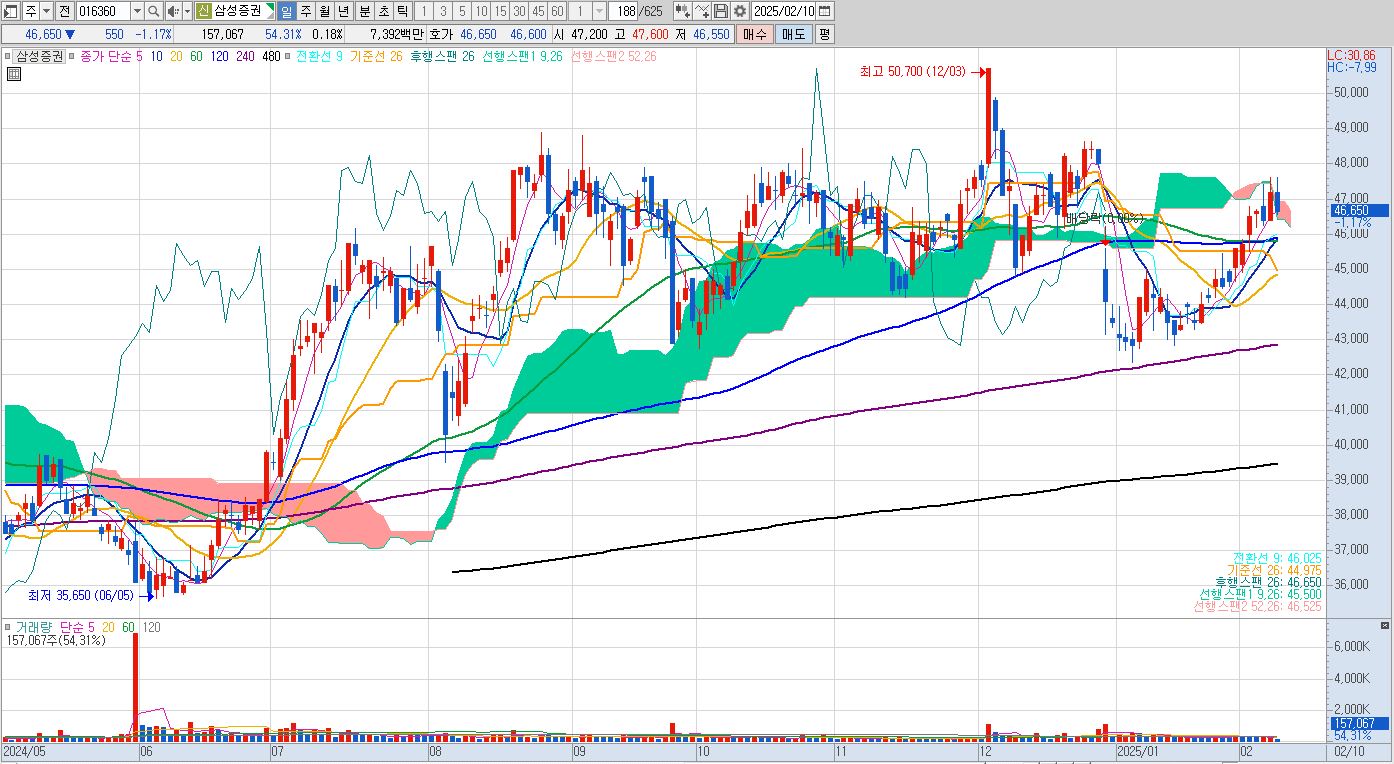
Task: Click the window layout icon at top-left
Action: (x=10, y=11)
